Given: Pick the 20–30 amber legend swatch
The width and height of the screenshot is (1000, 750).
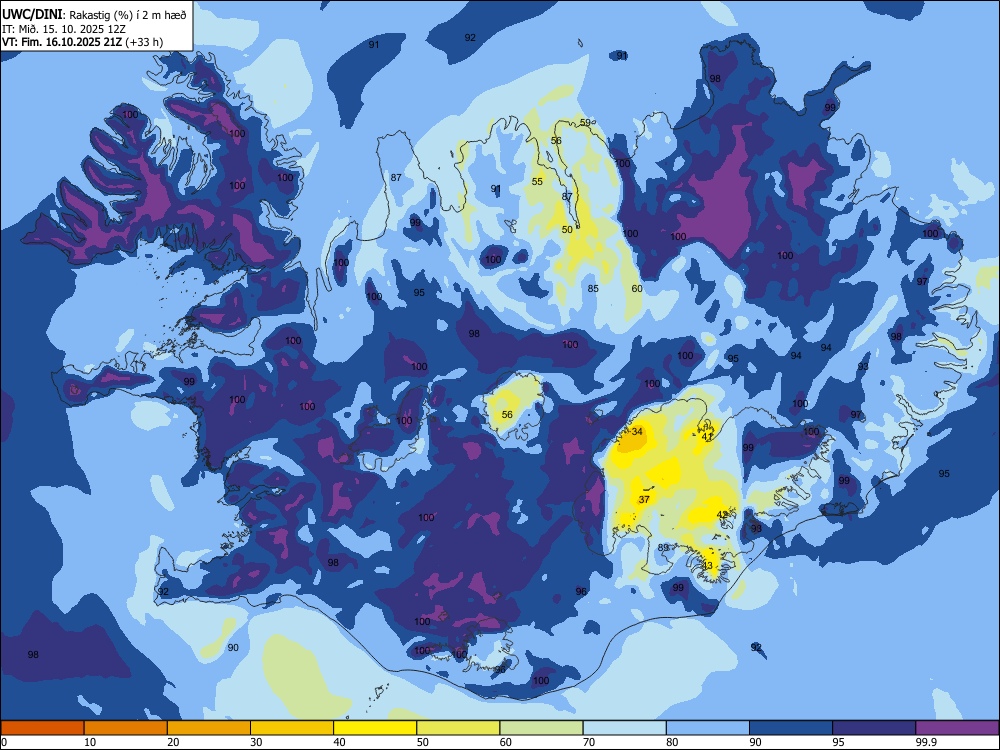Looking at the screenshot, I should (209, 728).
